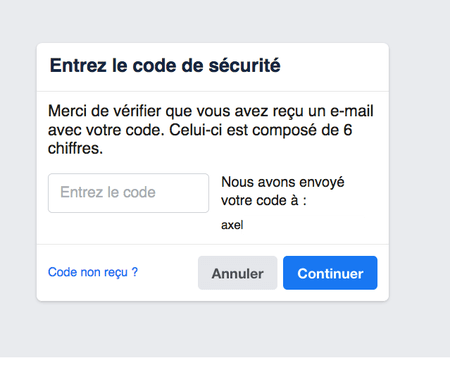Click the word "sécurité" in the dialog title
The image size is (450, 375).
(244, 65)
